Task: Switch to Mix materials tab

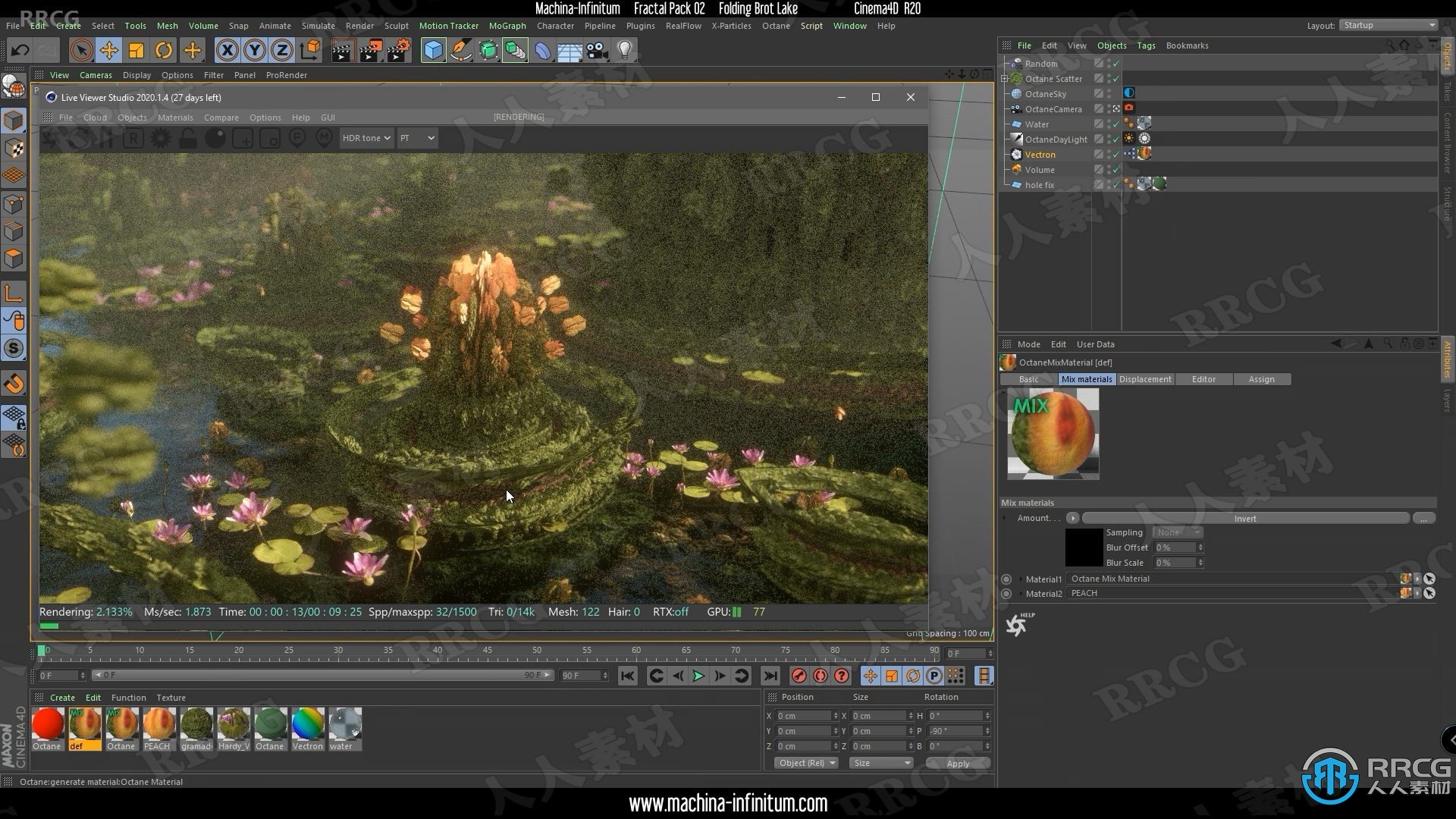Action: point(1085,378)
